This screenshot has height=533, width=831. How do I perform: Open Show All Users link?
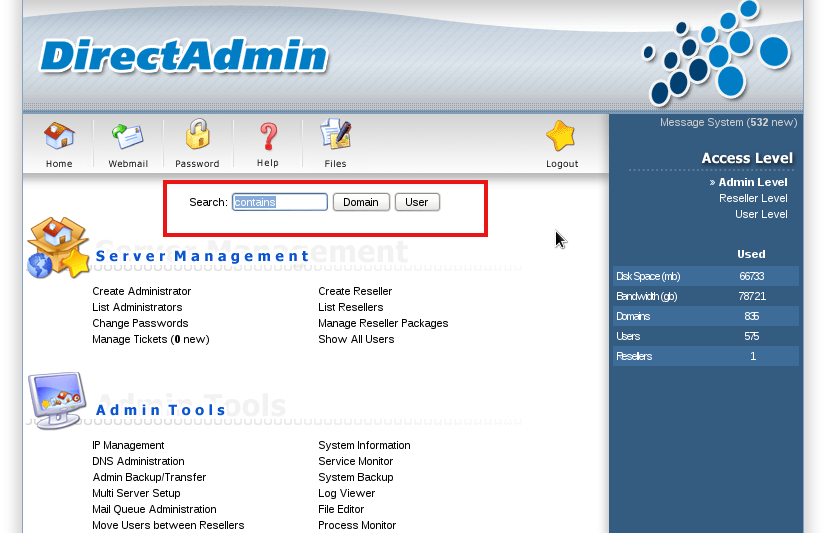pos(356,339)
